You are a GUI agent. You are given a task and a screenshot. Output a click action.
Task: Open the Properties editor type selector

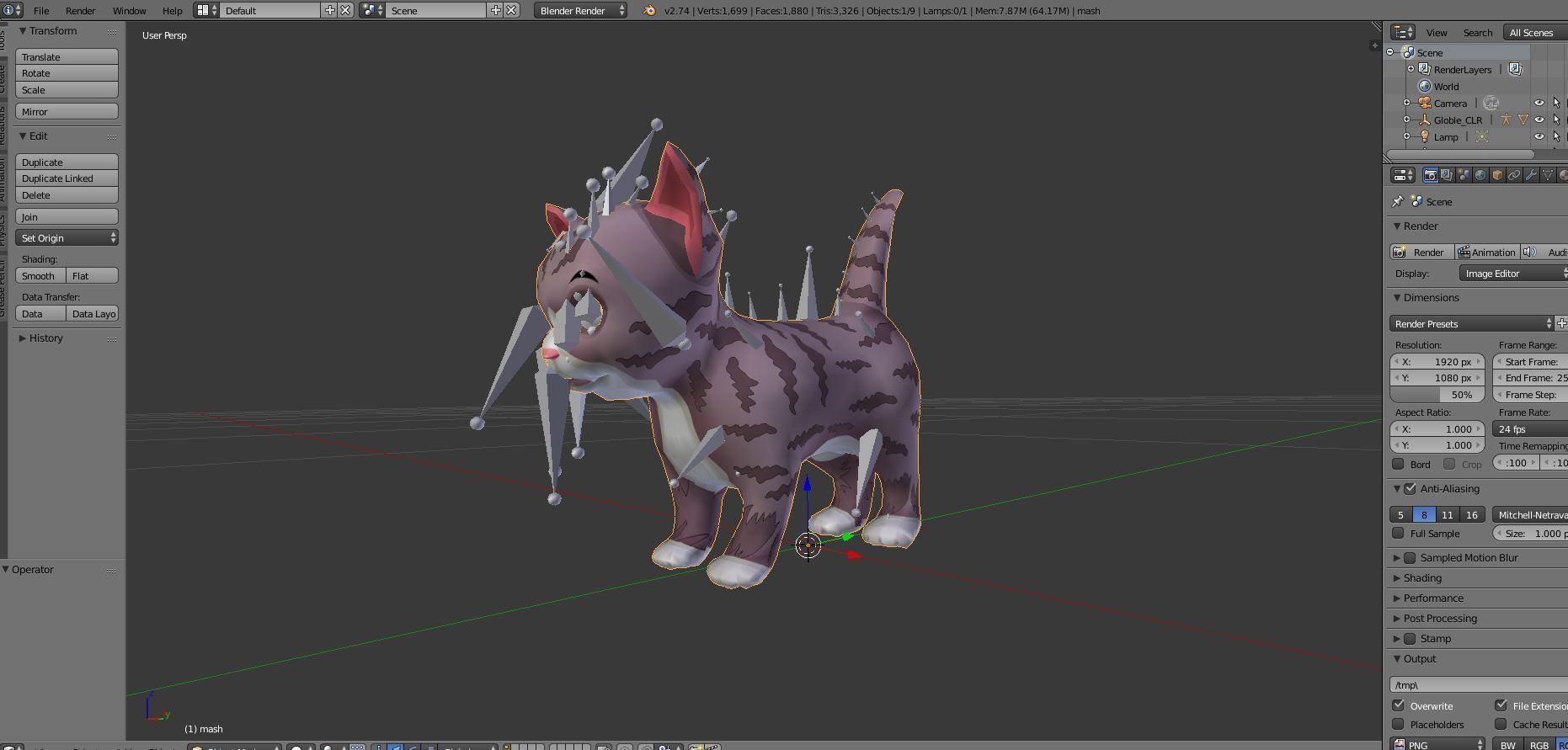point(1403,175)
